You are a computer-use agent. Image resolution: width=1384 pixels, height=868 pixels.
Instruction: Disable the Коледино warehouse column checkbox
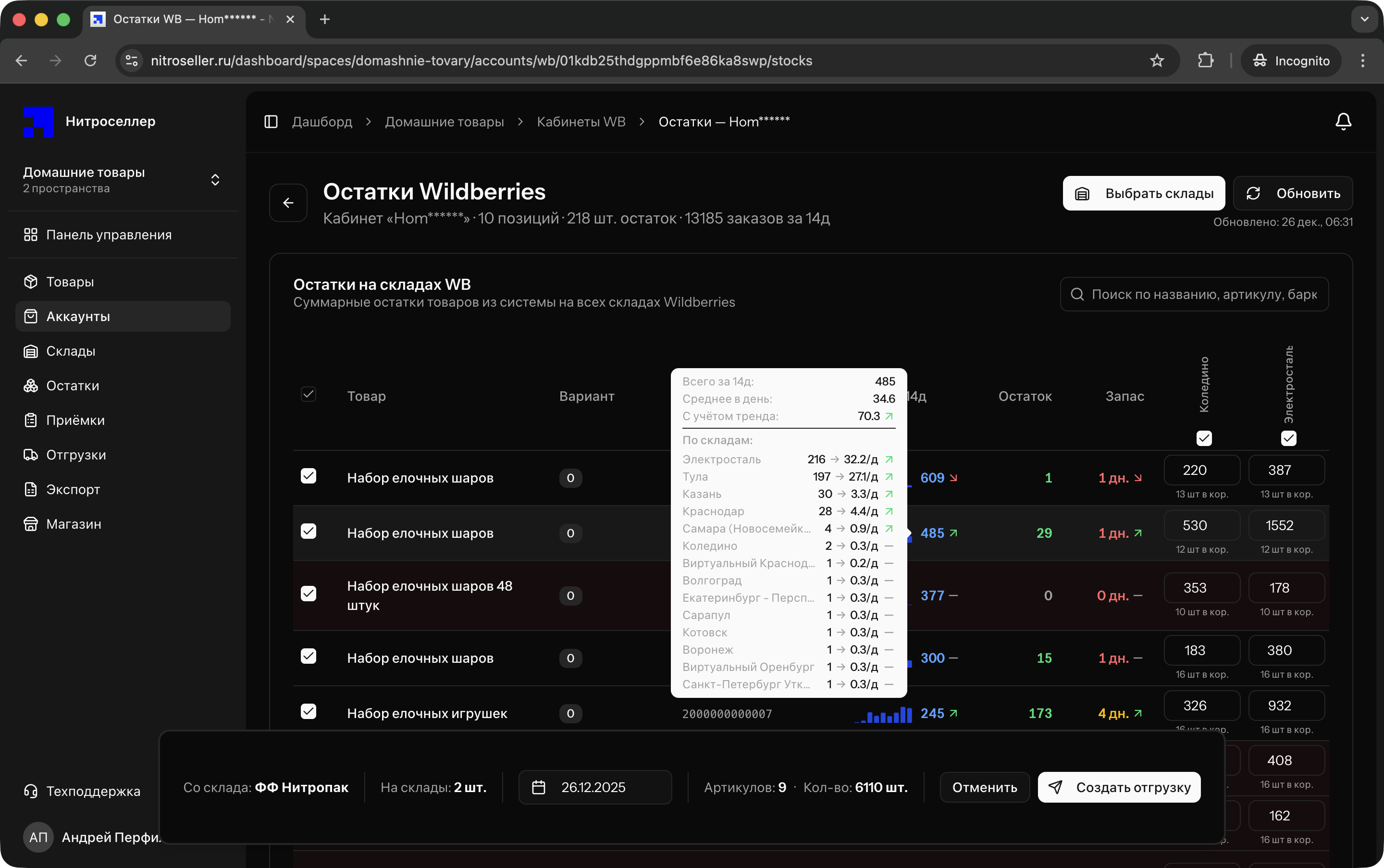[1204, 437]
